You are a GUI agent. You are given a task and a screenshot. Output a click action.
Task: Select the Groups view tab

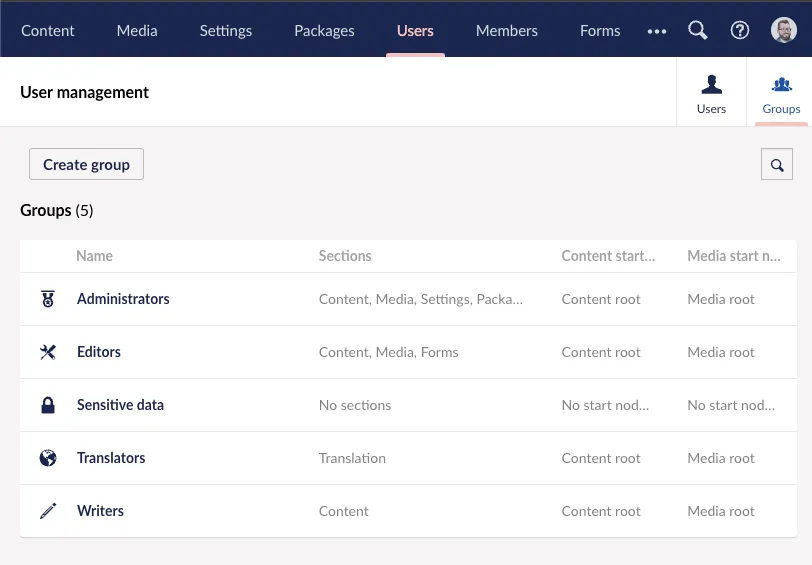coord(781,92)
